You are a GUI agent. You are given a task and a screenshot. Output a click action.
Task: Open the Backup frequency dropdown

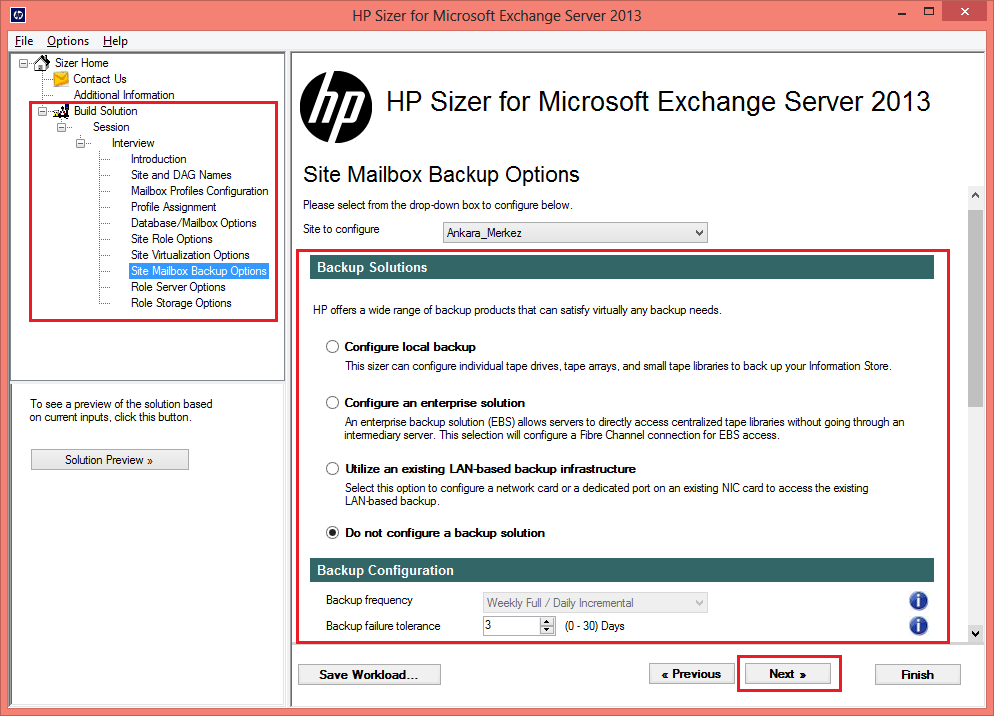595,602
